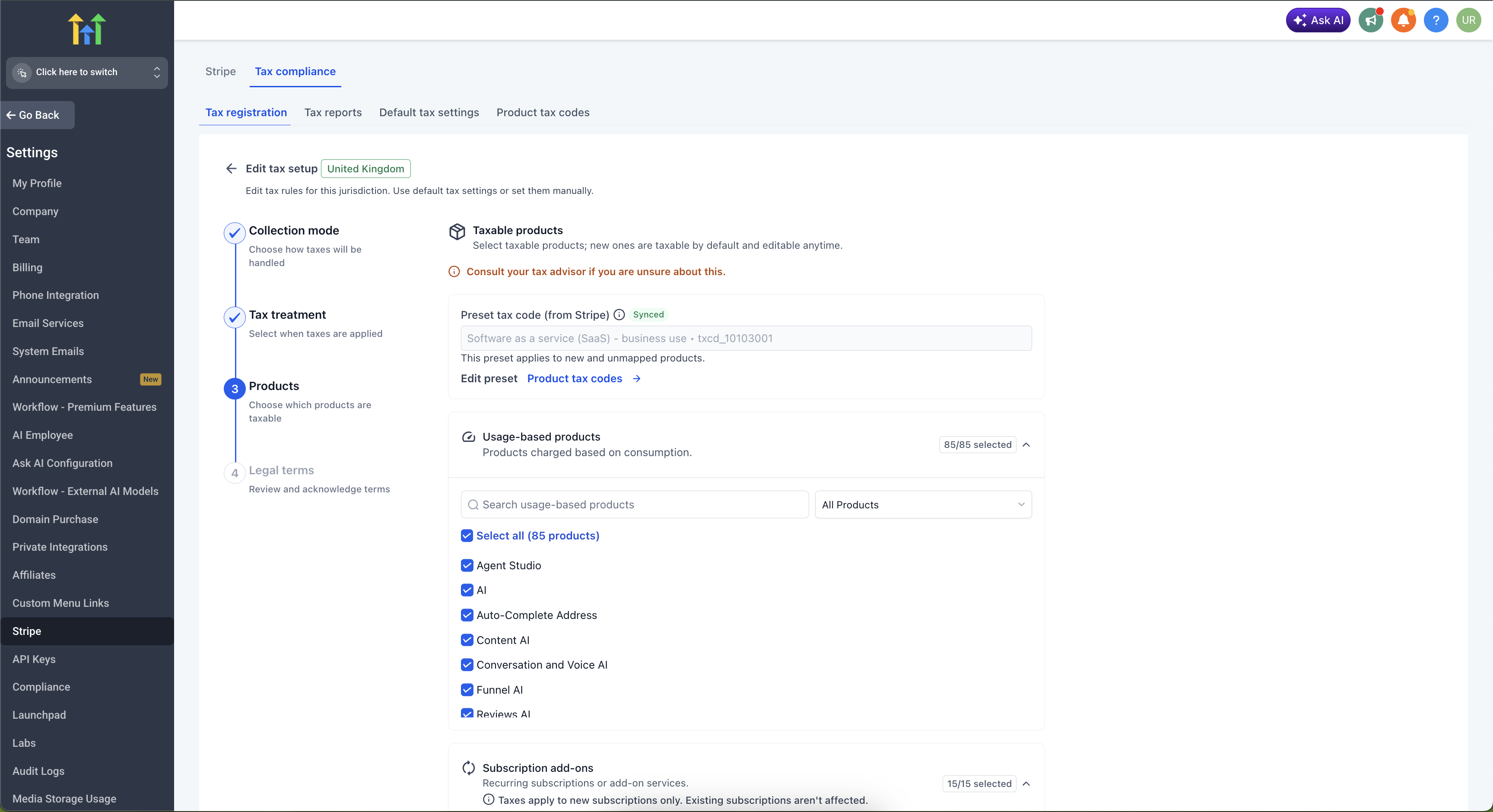Open the UR user avatar menu

tap(1468, 20)
